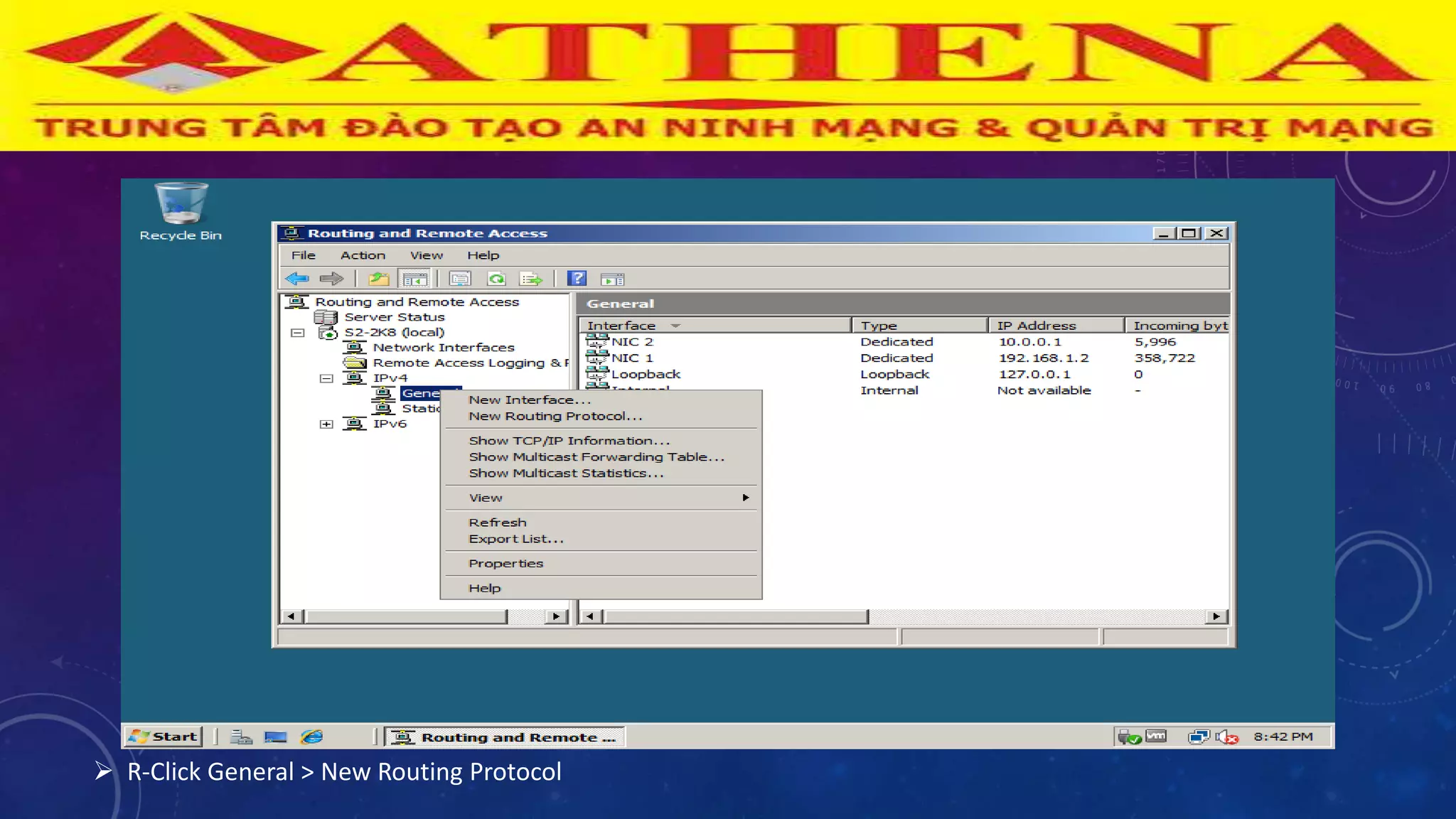Click the right pane scroll-right arrow
The width and height of the screenshot is (1456, 819).
1216,616
